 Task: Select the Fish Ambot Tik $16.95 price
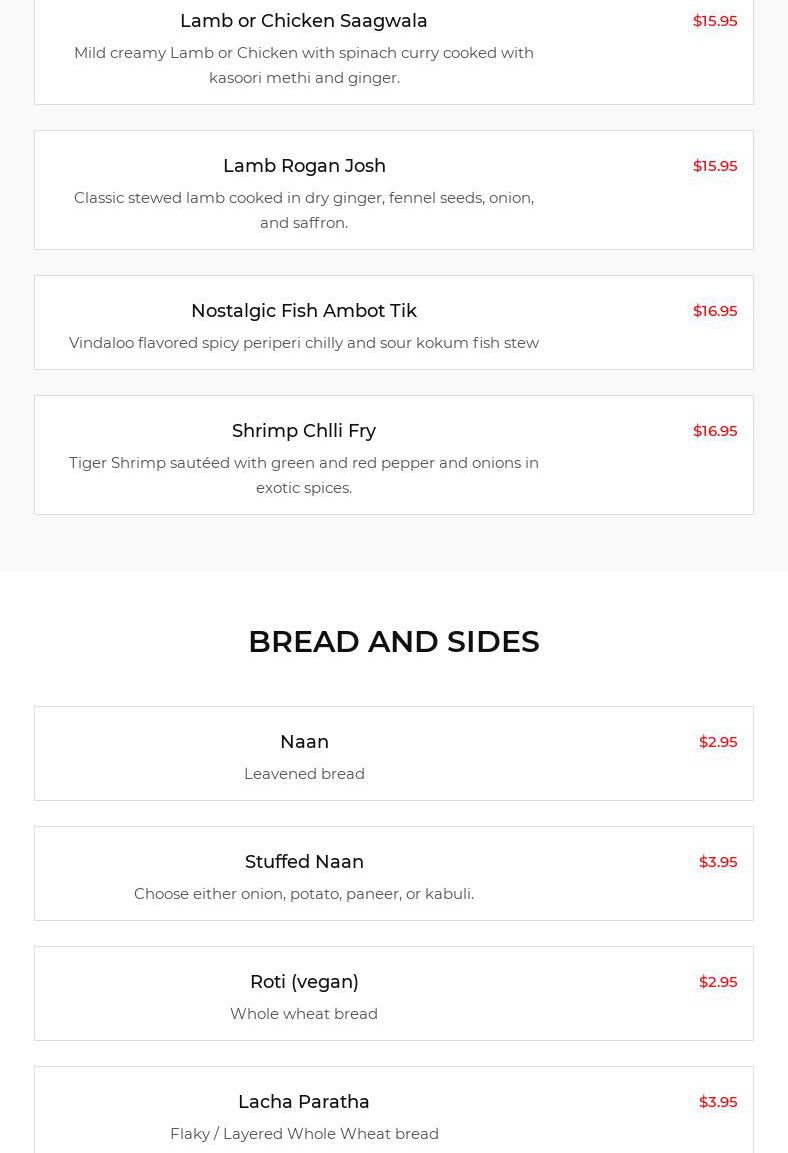[x=714, y=311]
